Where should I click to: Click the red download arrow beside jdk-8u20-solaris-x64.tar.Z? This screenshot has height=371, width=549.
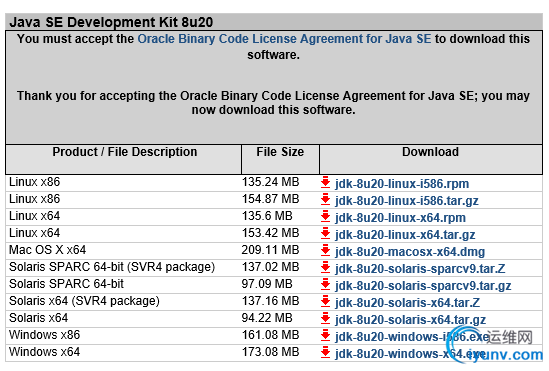(326, 302)
